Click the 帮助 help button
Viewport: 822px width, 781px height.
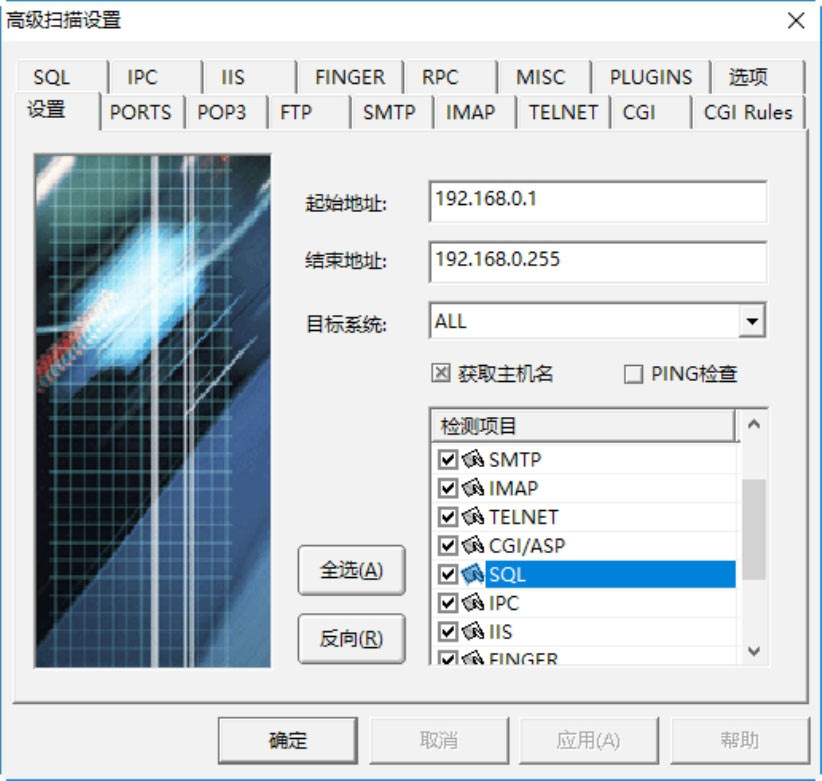(739, 740)
